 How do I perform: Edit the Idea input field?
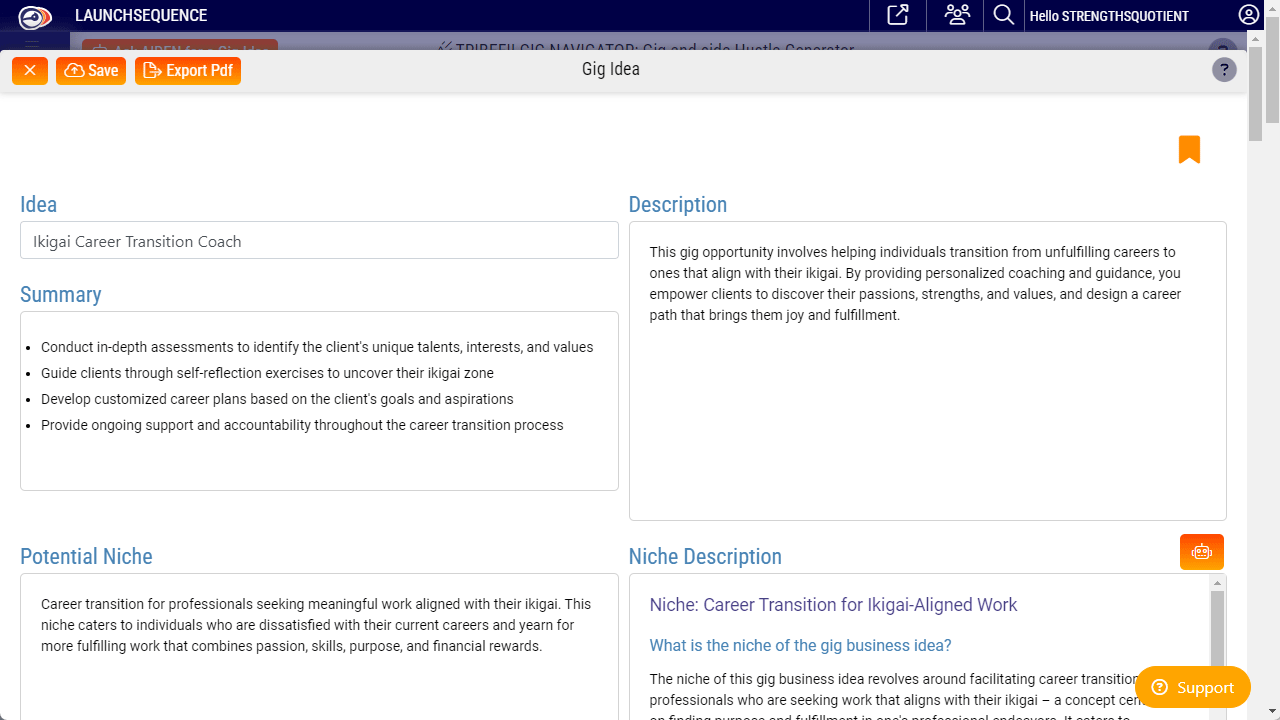click(319, 241)
